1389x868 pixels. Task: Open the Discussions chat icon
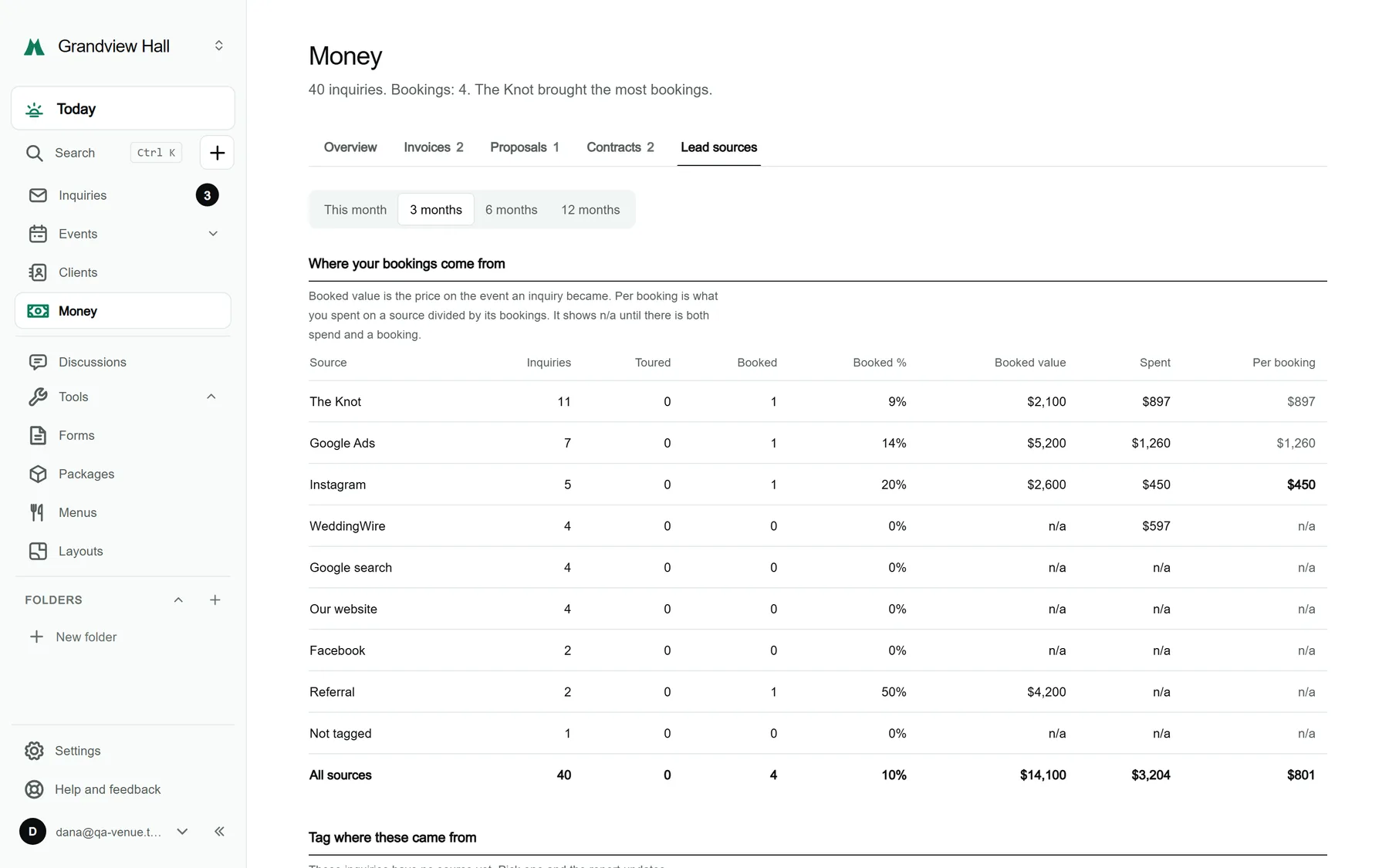click(38, 362)
